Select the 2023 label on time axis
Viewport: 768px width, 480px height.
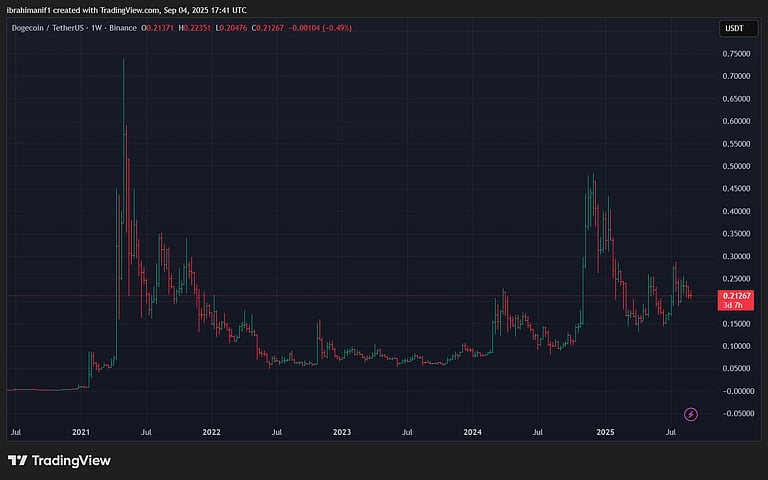coord(342,433)
